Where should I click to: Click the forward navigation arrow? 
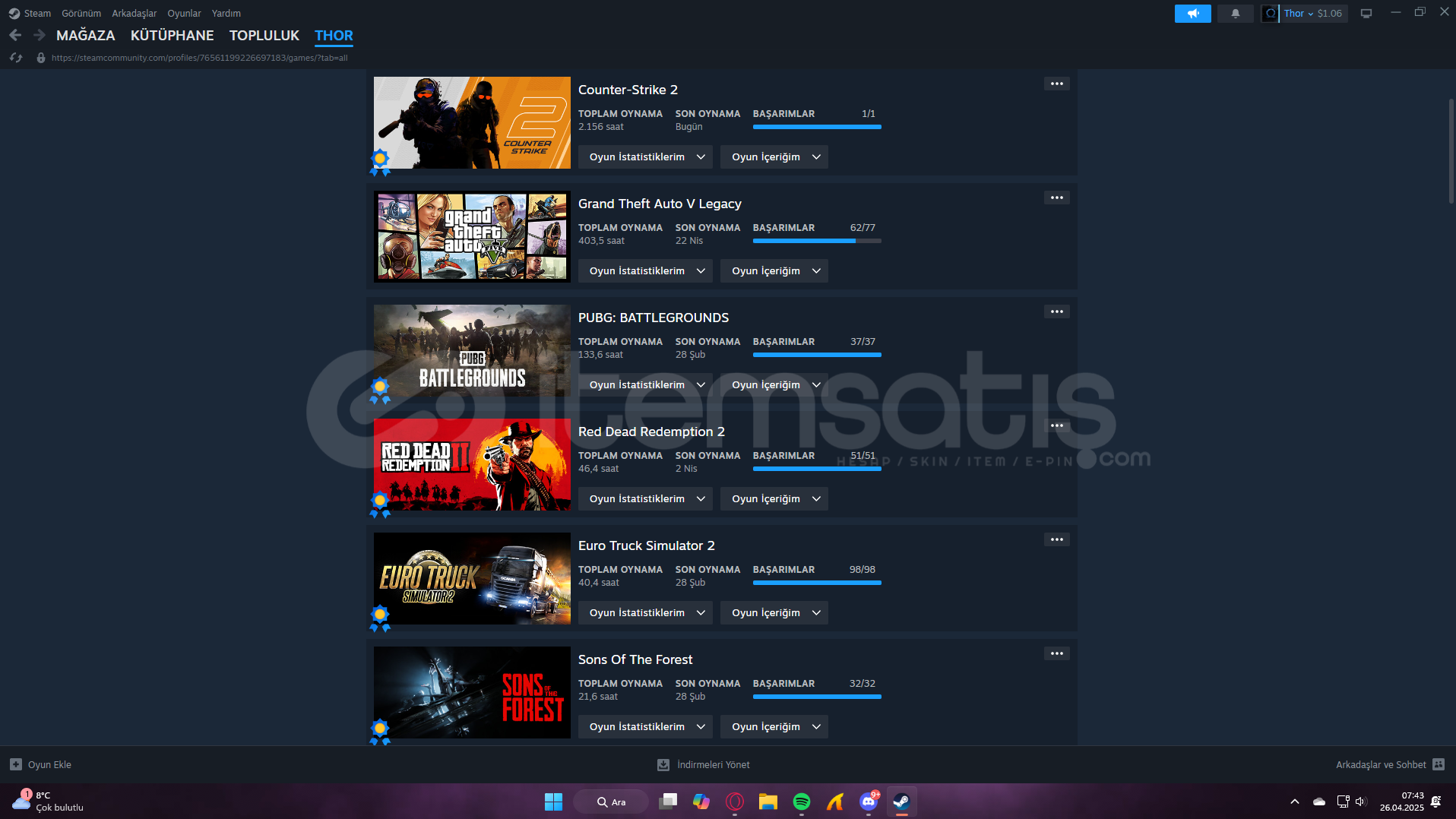tap(40, 35)
